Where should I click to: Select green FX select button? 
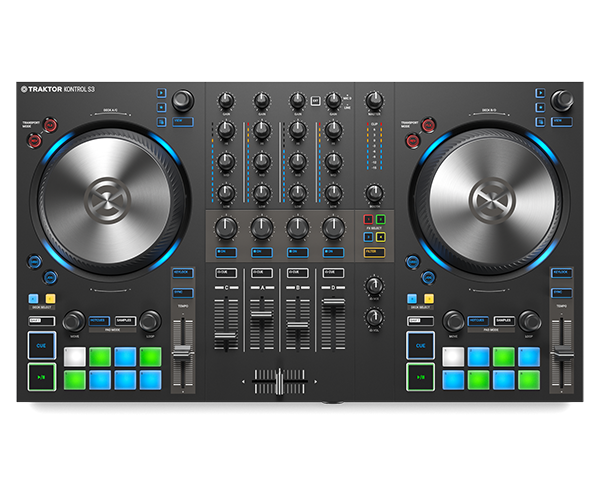click(380, 220)
